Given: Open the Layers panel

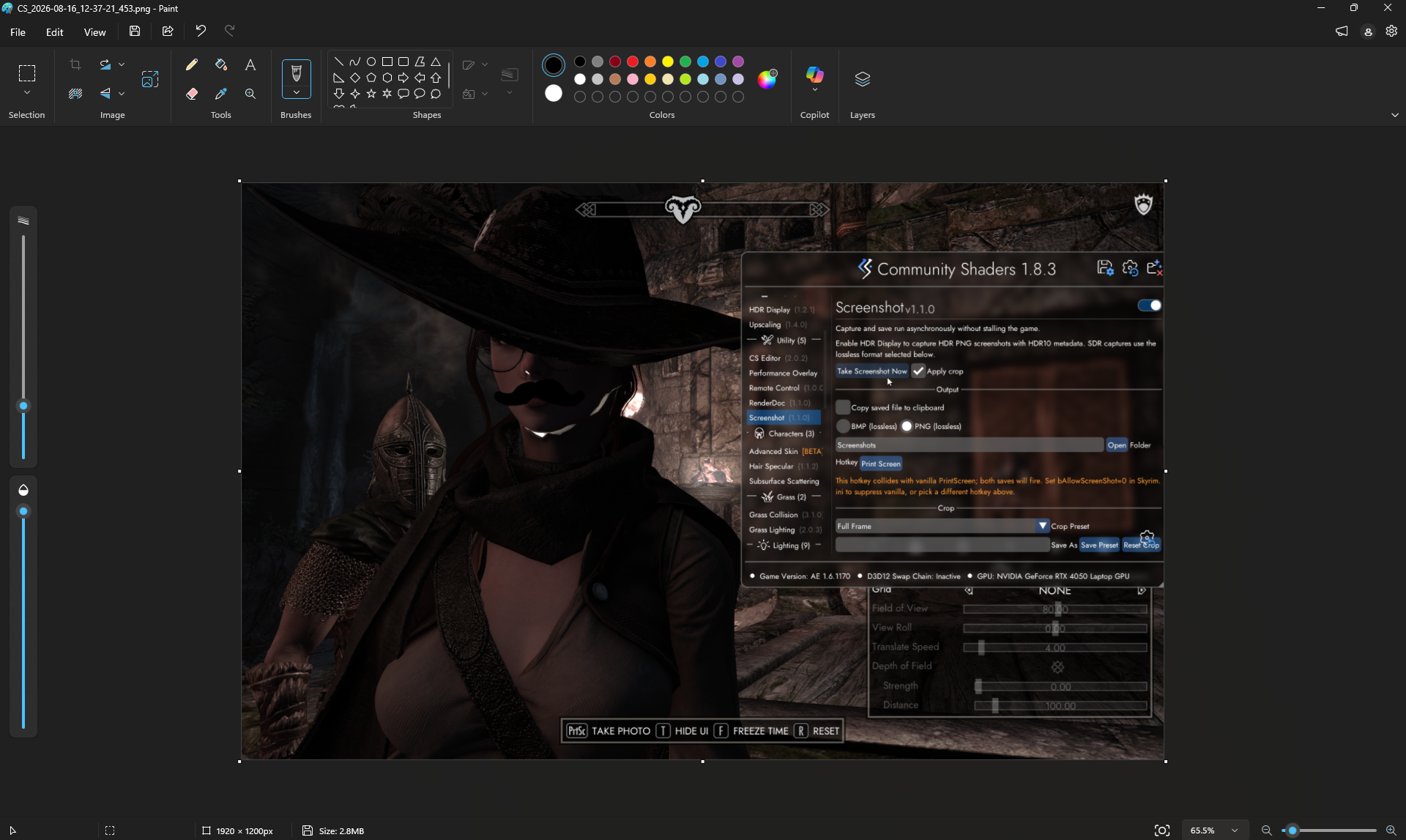Looking at the screenshot, I should 863,81.
